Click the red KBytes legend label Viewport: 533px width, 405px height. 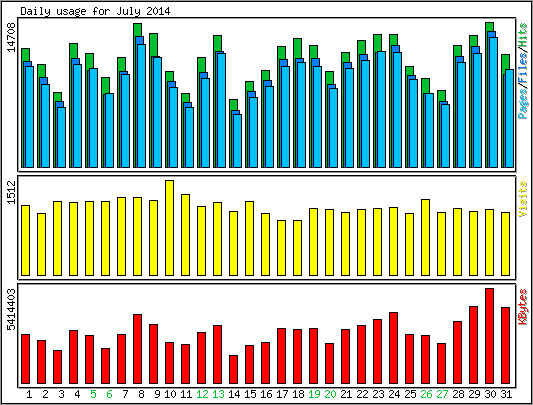pos(523,307)
